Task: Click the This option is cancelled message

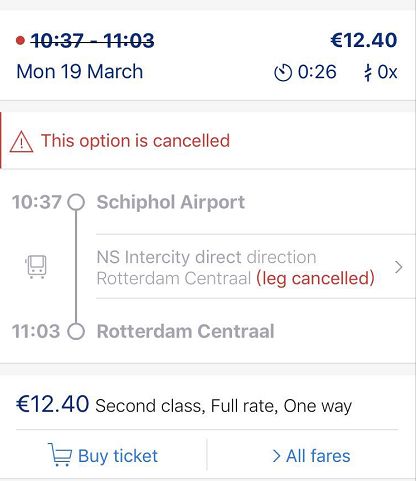Action: tap(135, 141)
